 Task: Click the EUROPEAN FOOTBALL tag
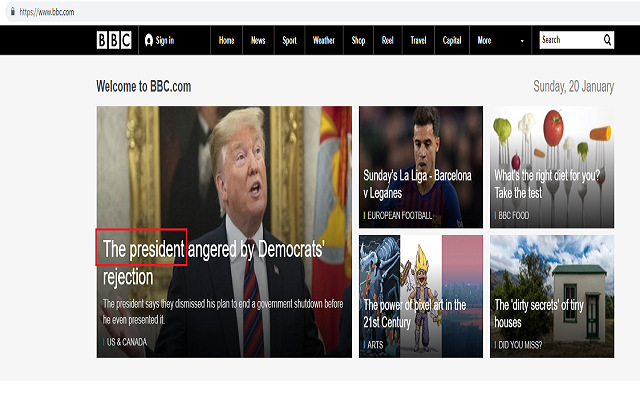[399, 216]
